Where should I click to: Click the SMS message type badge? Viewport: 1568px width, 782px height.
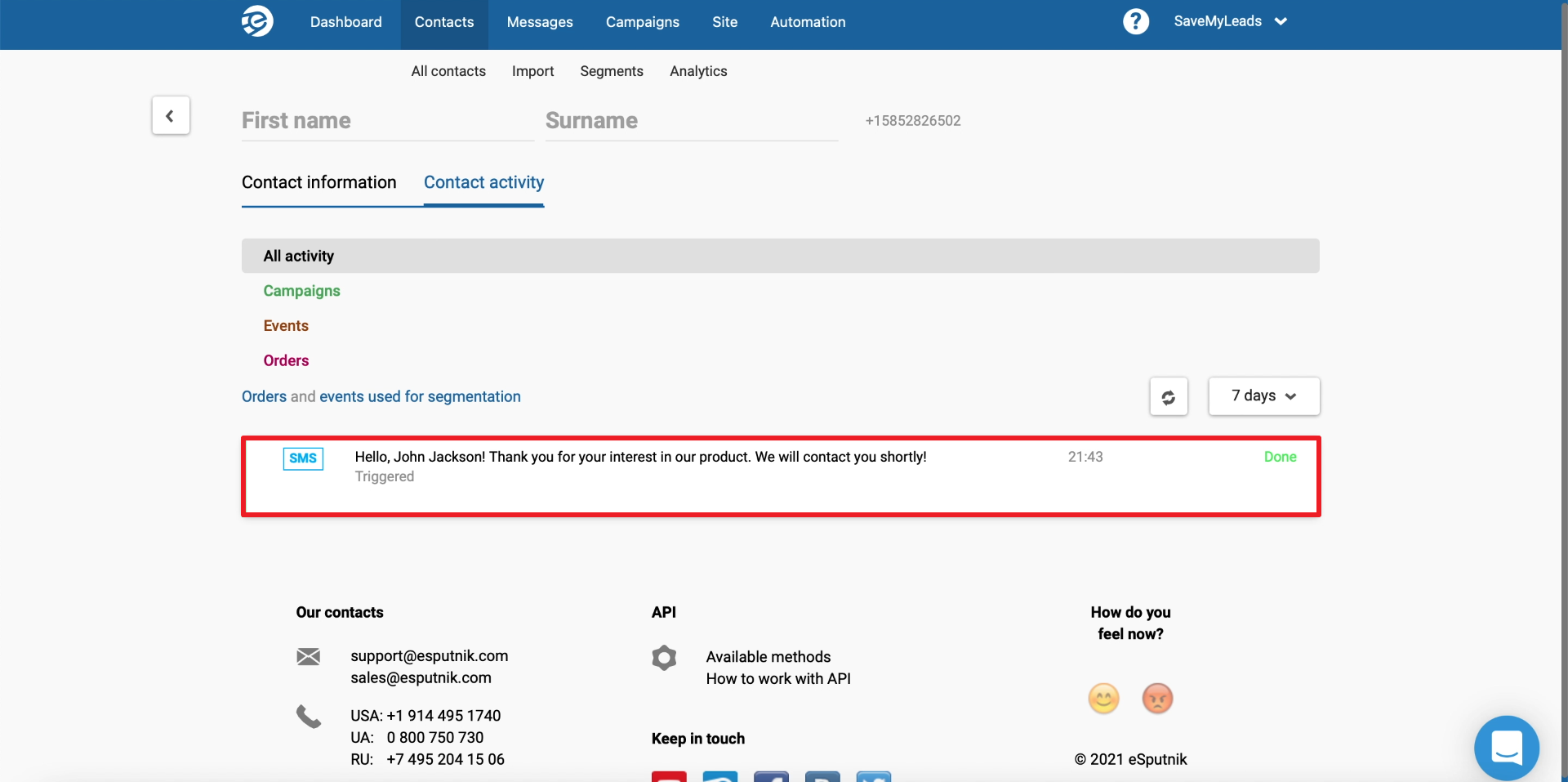(303, 458)
